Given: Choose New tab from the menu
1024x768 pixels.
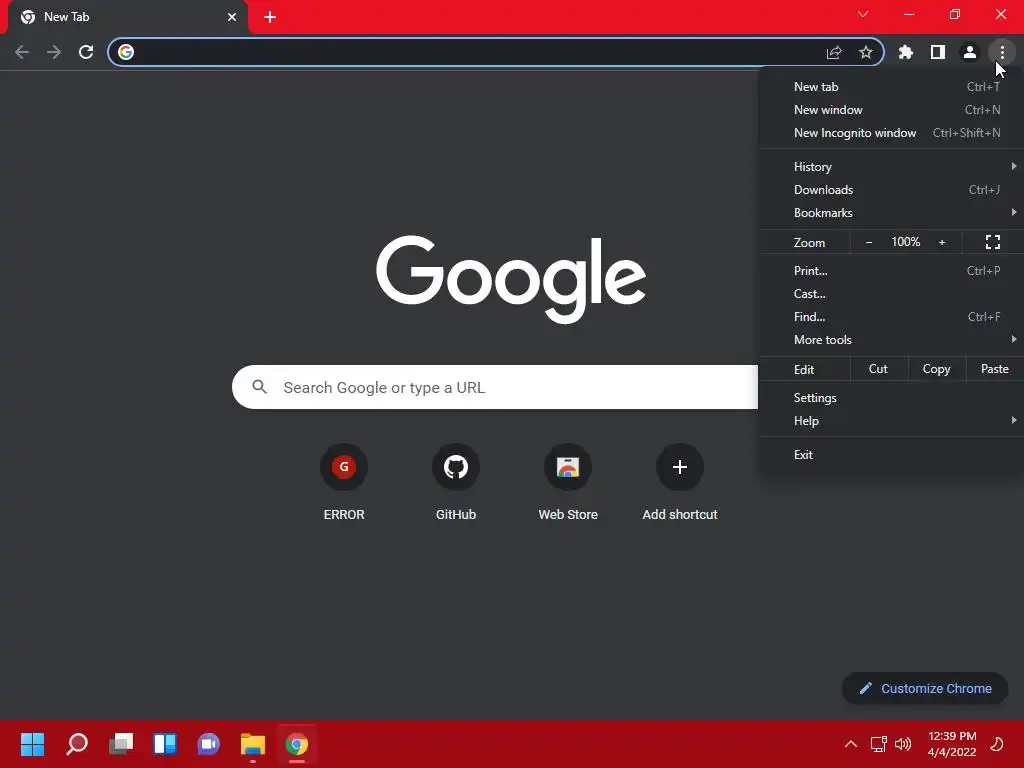Looking at the screenshot, I should click(x=891, y=87).
